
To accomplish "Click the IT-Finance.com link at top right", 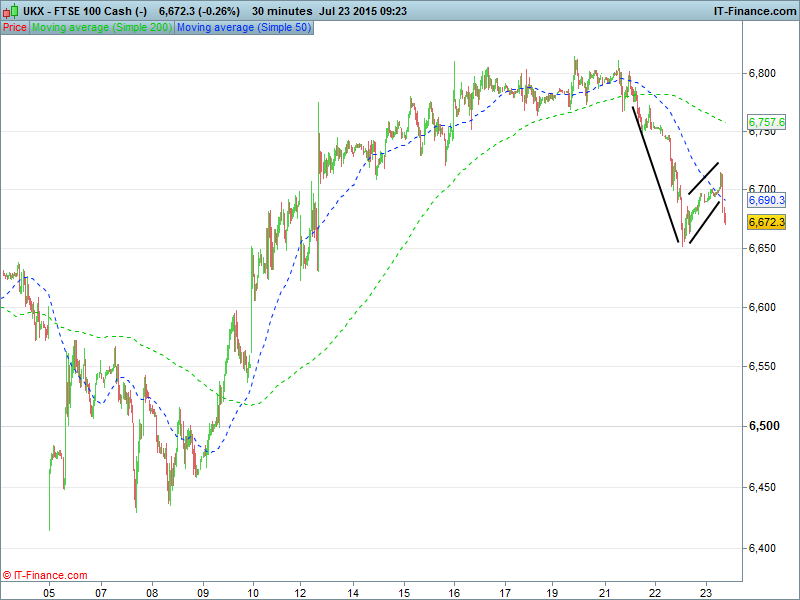I will pos(753,10).
